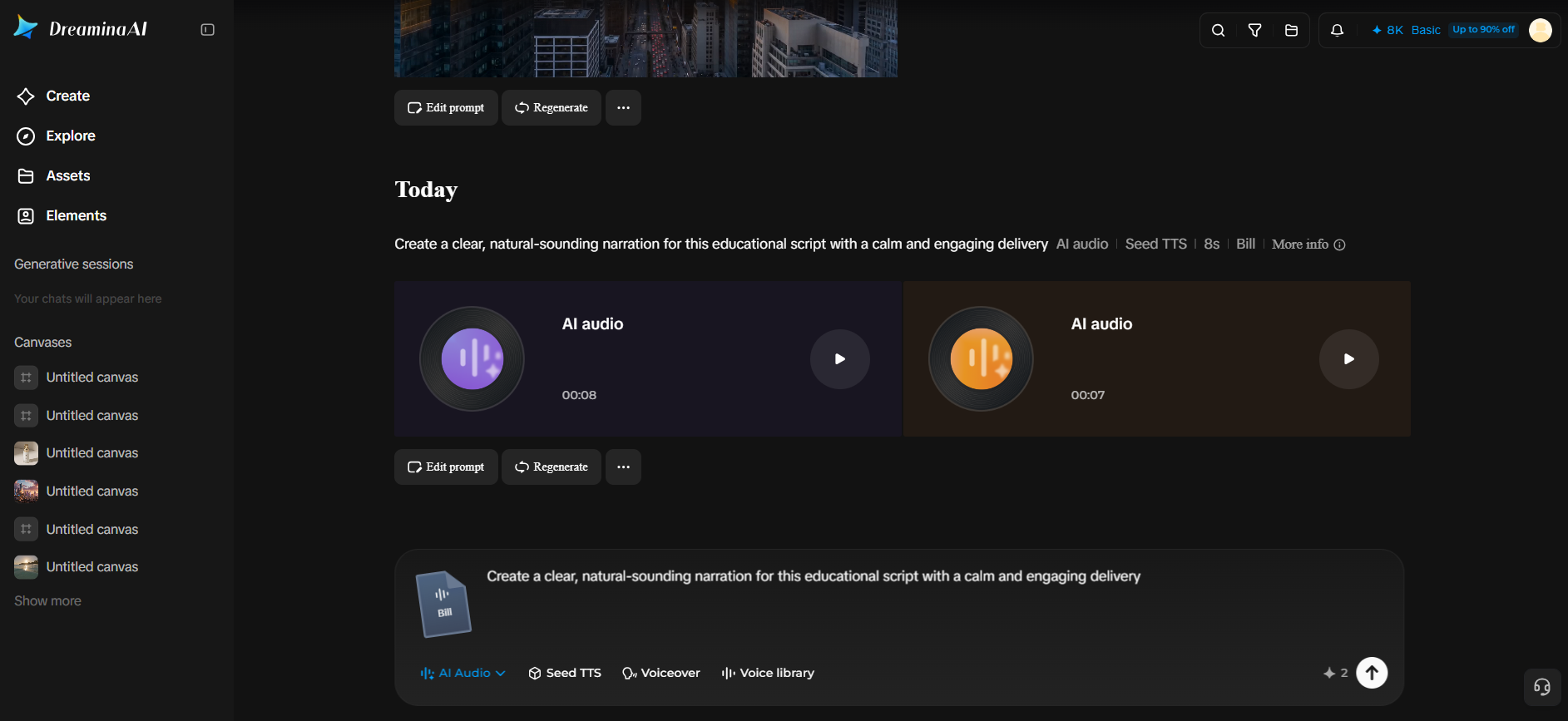Open the fourth Untitled canvas with crowd thumbnail
The height and width of the screenshot is (721, 1568).
click(77, 491)
